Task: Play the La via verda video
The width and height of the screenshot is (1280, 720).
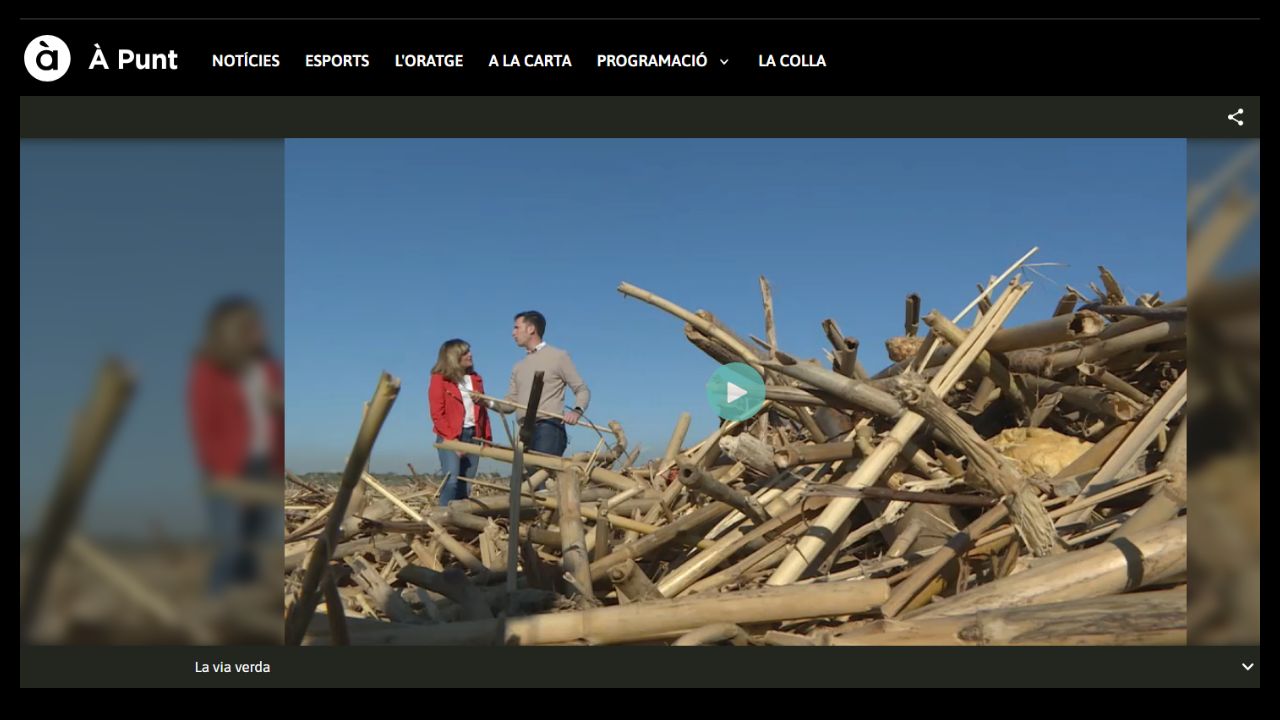Action: (736, 392)
